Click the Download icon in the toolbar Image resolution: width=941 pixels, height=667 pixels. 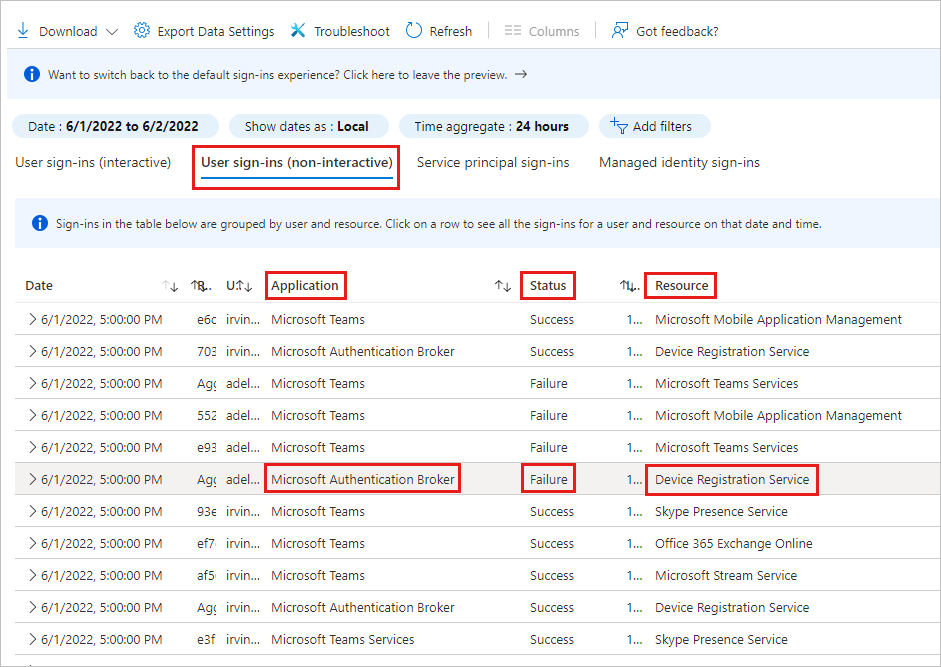coord(22,30)
